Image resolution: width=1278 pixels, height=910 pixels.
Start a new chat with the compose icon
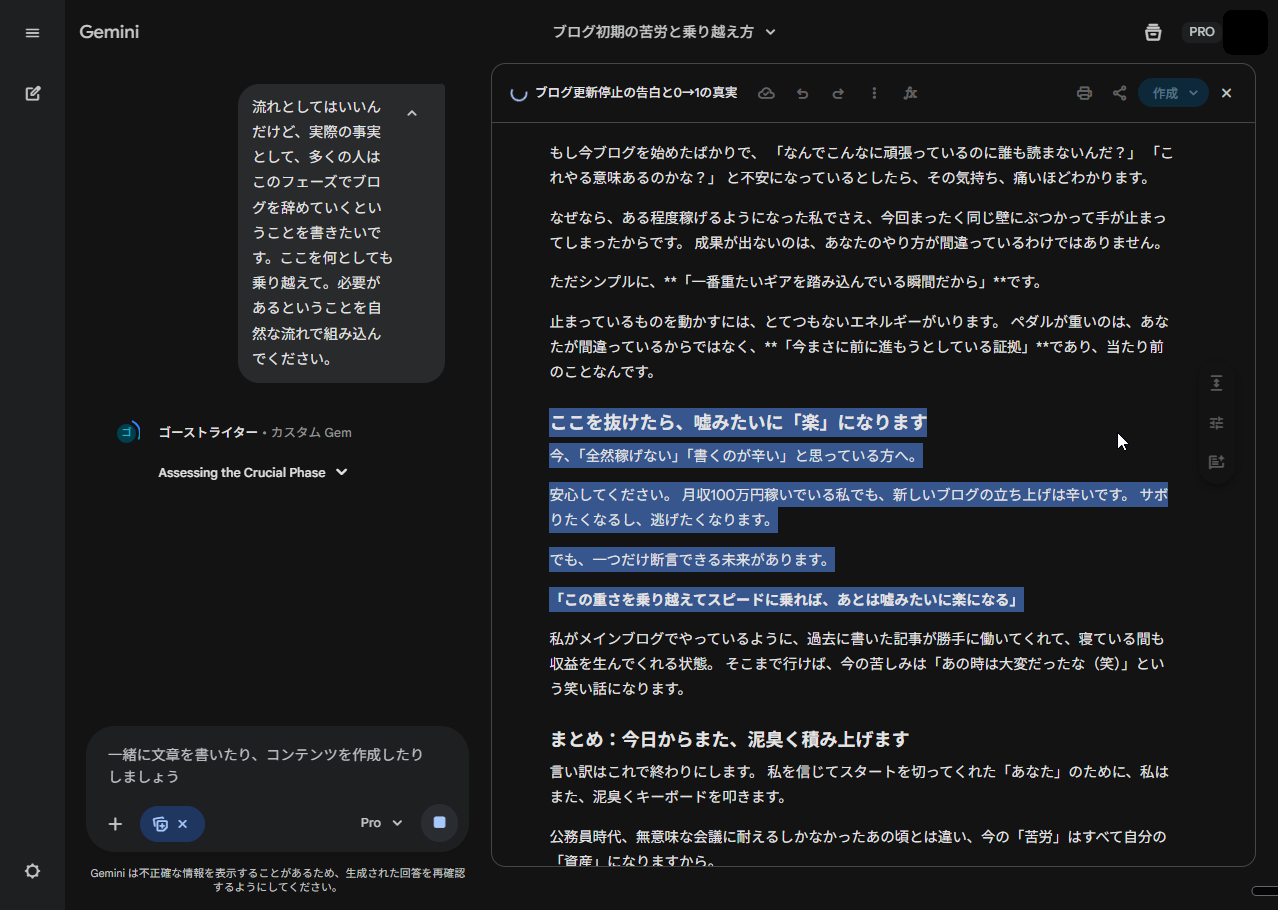coord(32,93)
